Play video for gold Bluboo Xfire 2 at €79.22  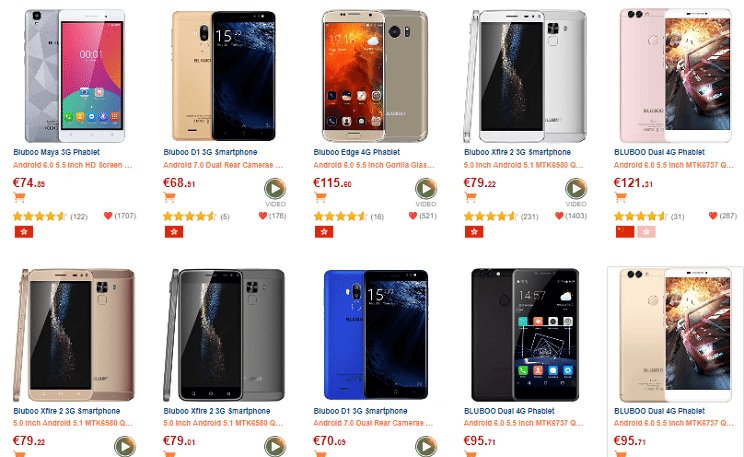125,447
